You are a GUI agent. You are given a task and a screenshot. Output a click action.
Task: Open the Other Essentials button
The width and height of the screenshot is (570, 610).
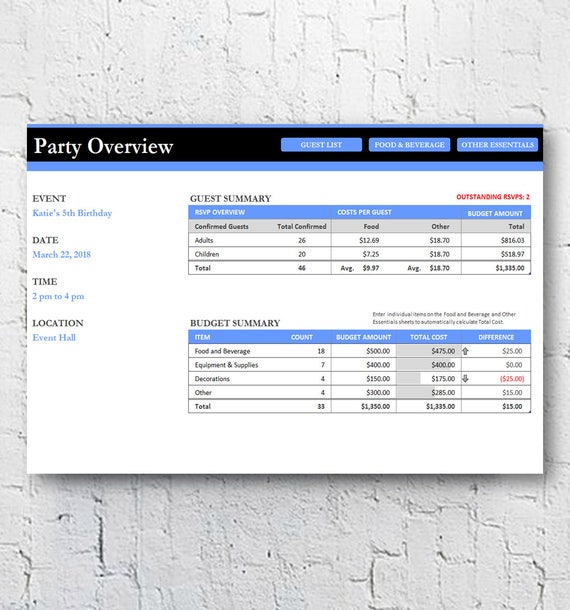[x=497, y=145]
